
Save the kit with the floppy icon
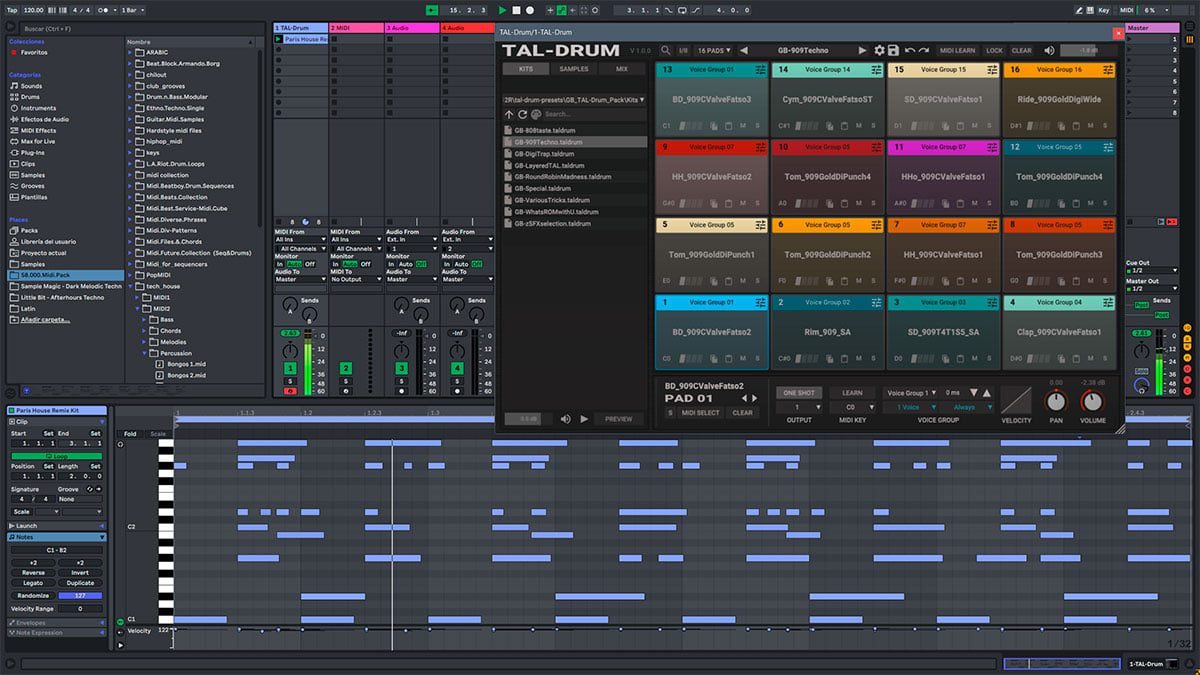(x=893, y=50)
